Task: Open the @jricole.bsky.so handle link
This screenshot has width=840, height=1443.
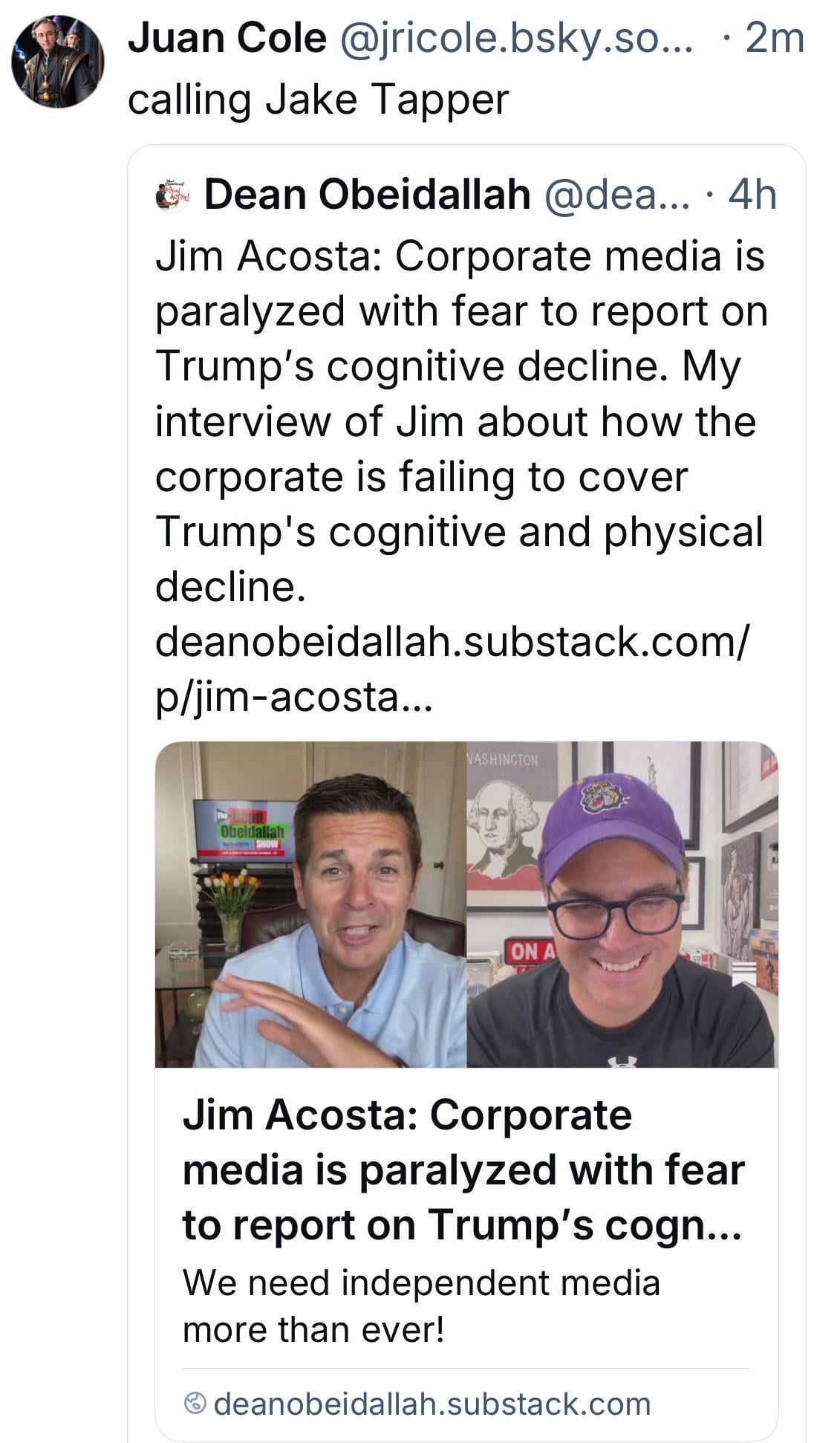Action: click(x=517, y=38)
